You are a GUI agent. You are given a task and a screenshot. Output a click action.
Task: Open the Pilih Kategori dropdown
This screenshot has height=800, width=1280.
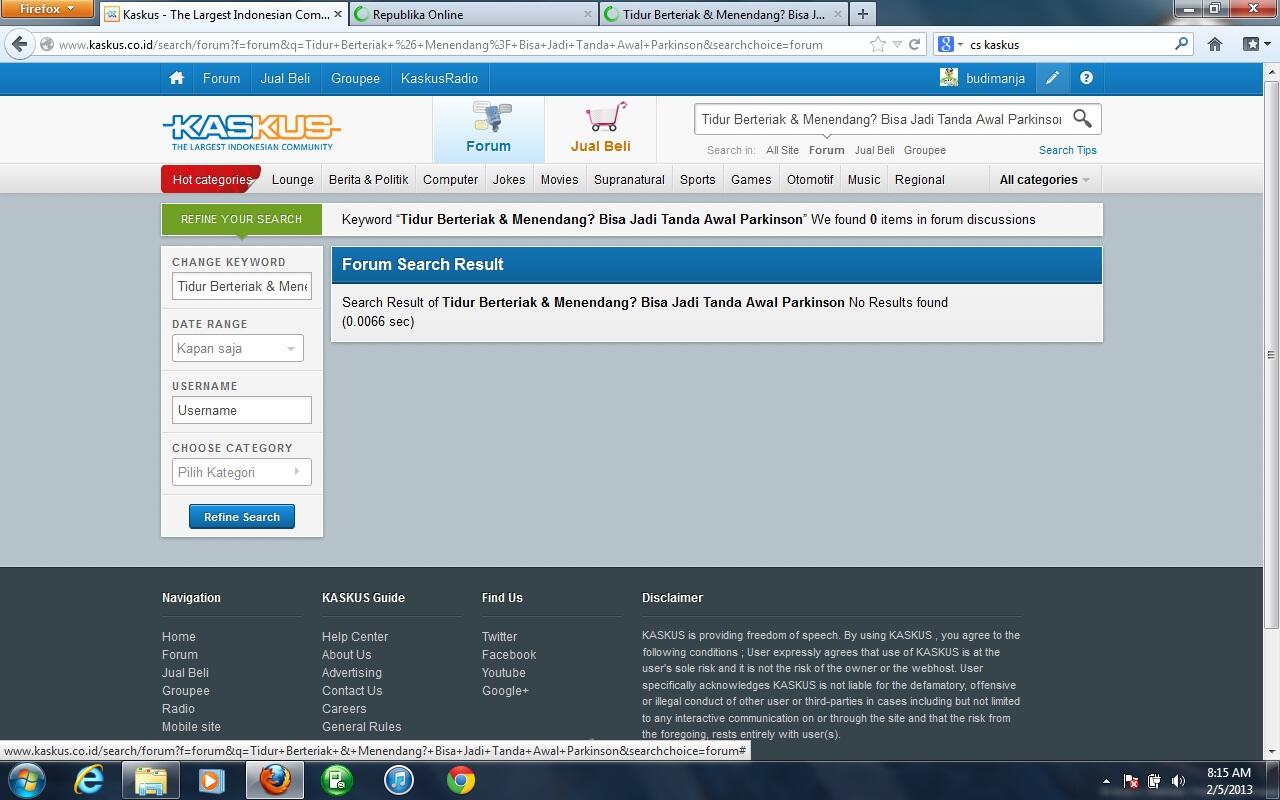241,472
